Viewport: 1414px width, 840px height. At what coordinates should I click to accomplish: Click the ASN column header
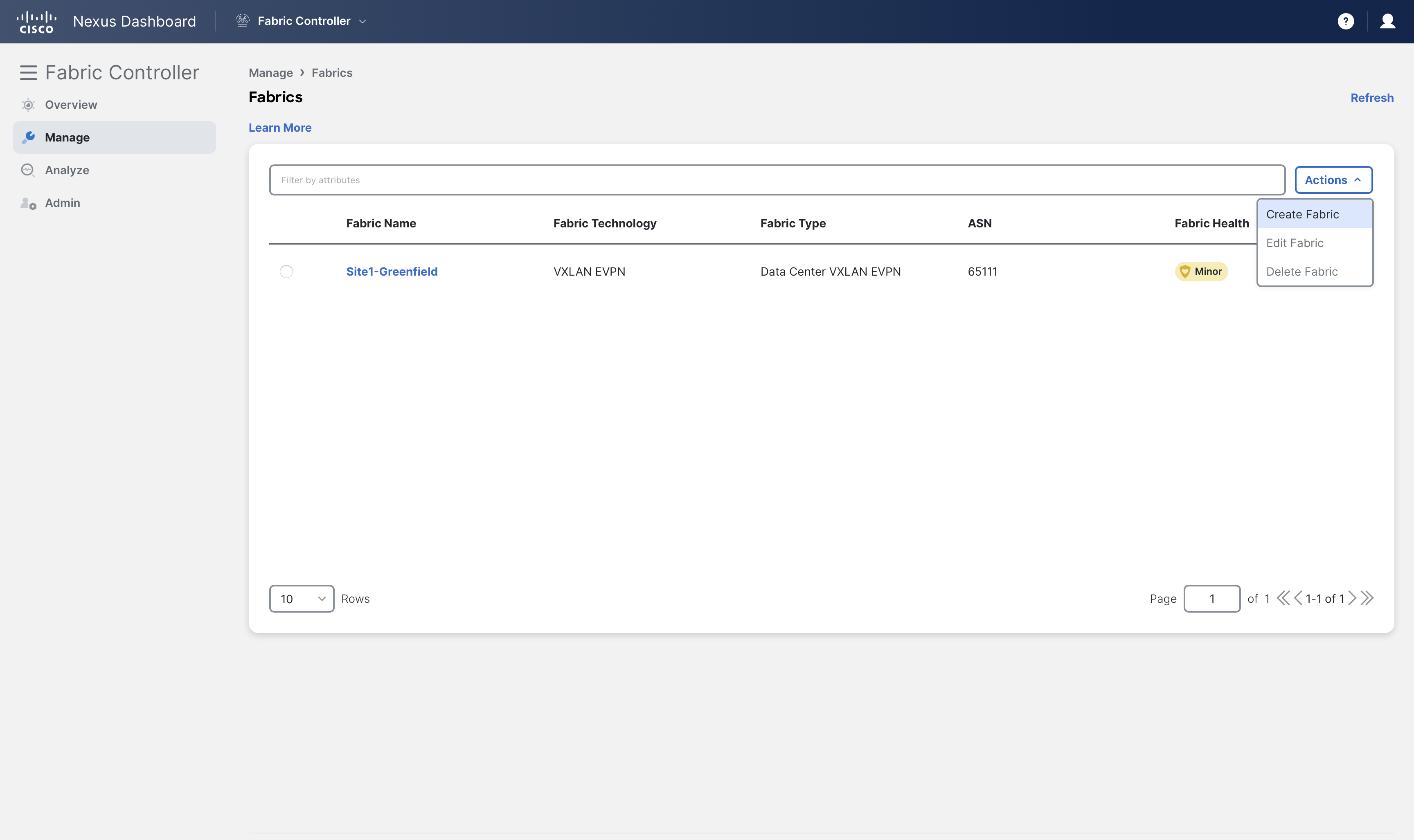coord(979,224)
